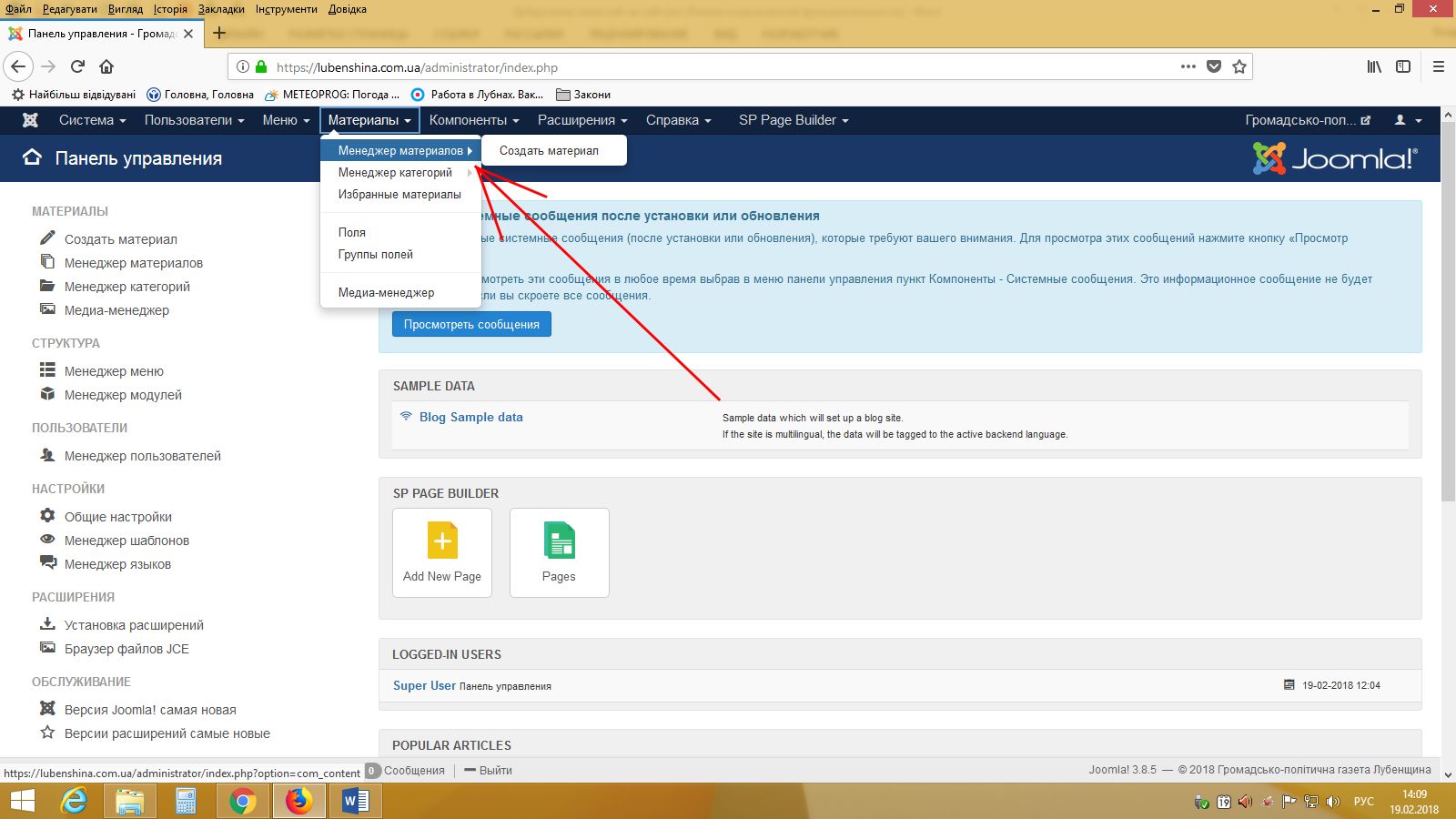The width and height of the screenshot is (1456, 819).
Task: Click the folder icon beside Менеджер категорий
Action: click(x=47, y=285)
